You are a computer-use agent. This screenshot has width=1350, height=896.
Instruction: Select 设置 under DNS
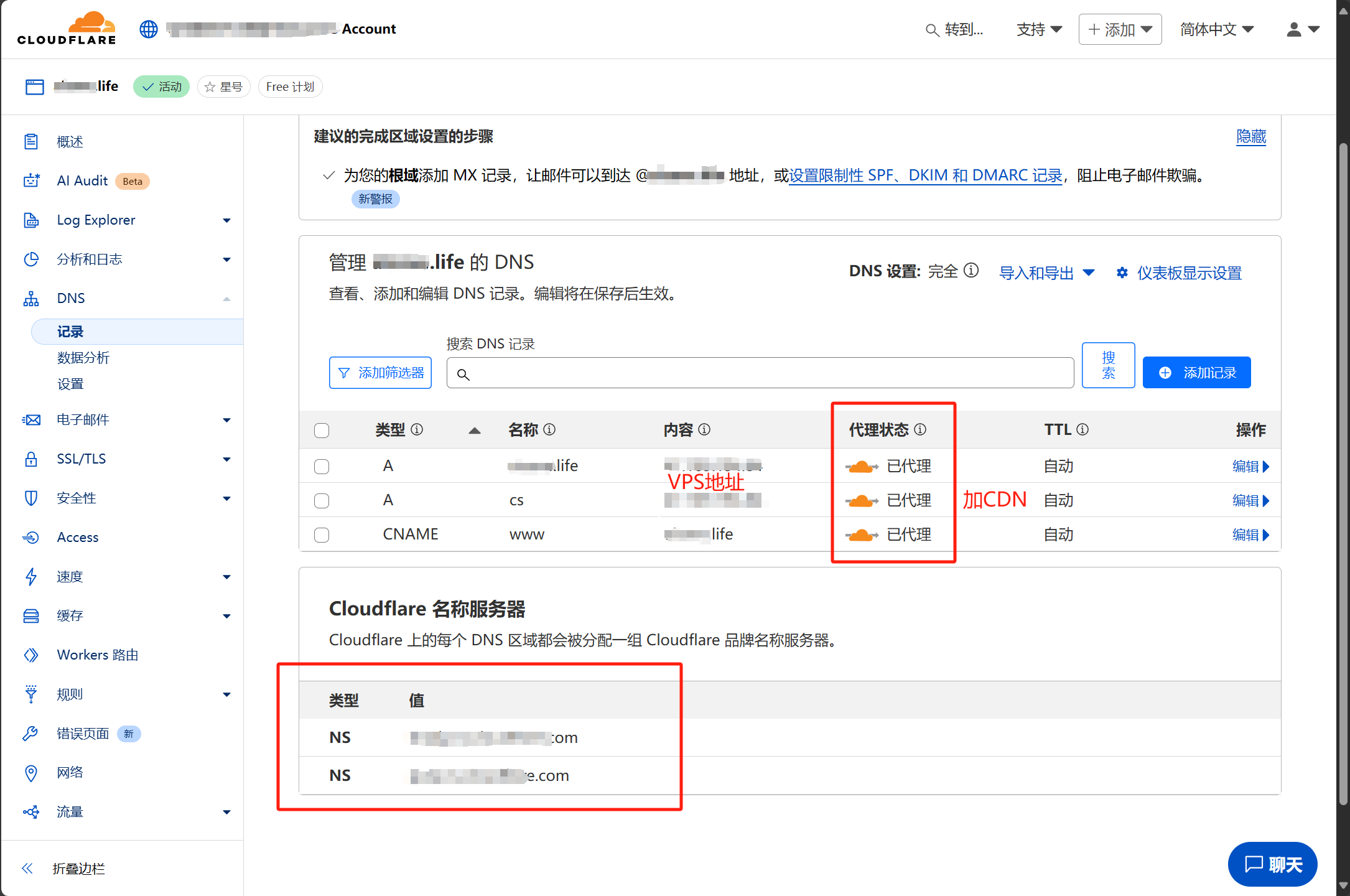(70, 384)
